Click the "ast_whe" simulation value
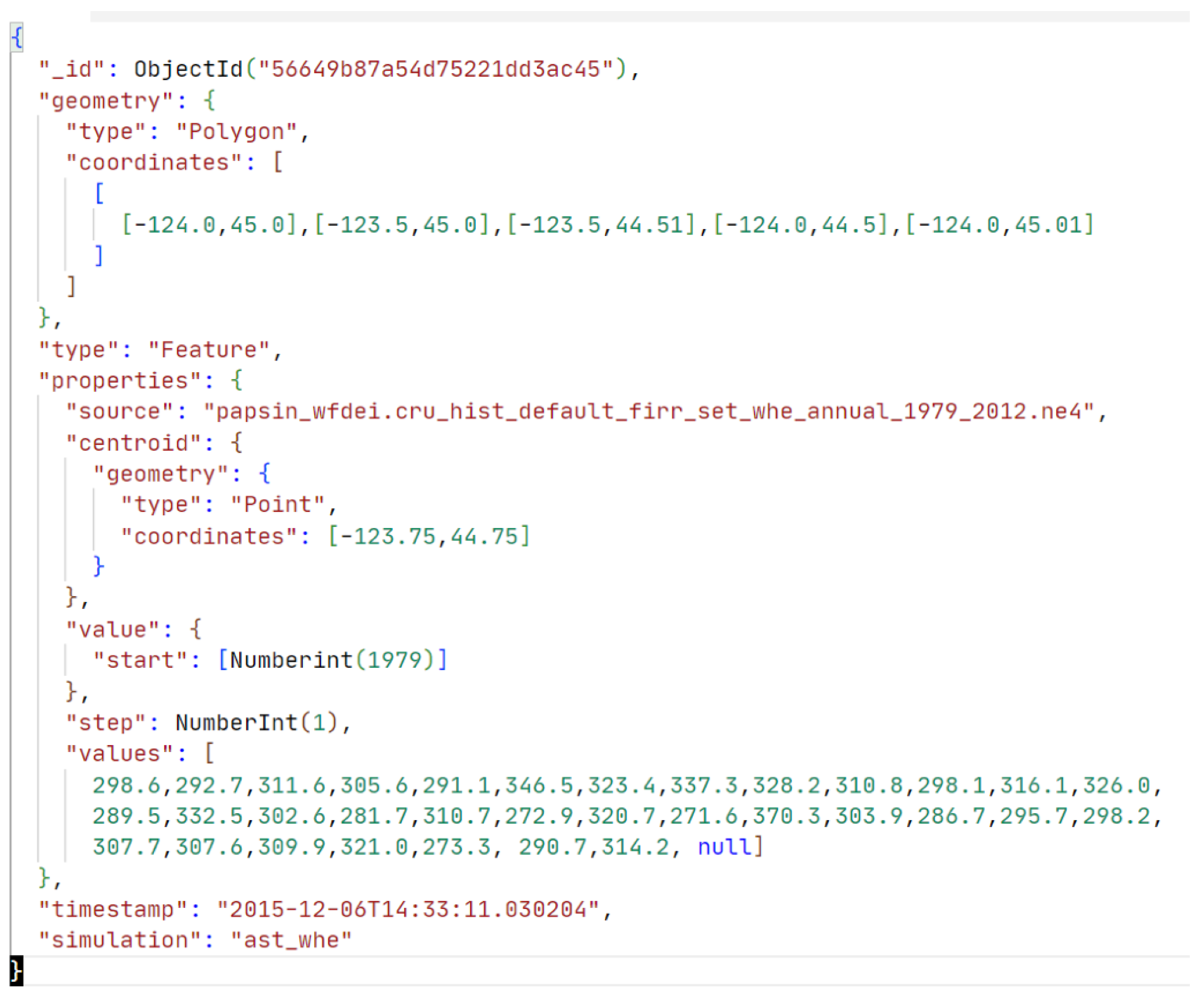The width and height of the screenshot is (1204, 995). (x=291, y=941)
